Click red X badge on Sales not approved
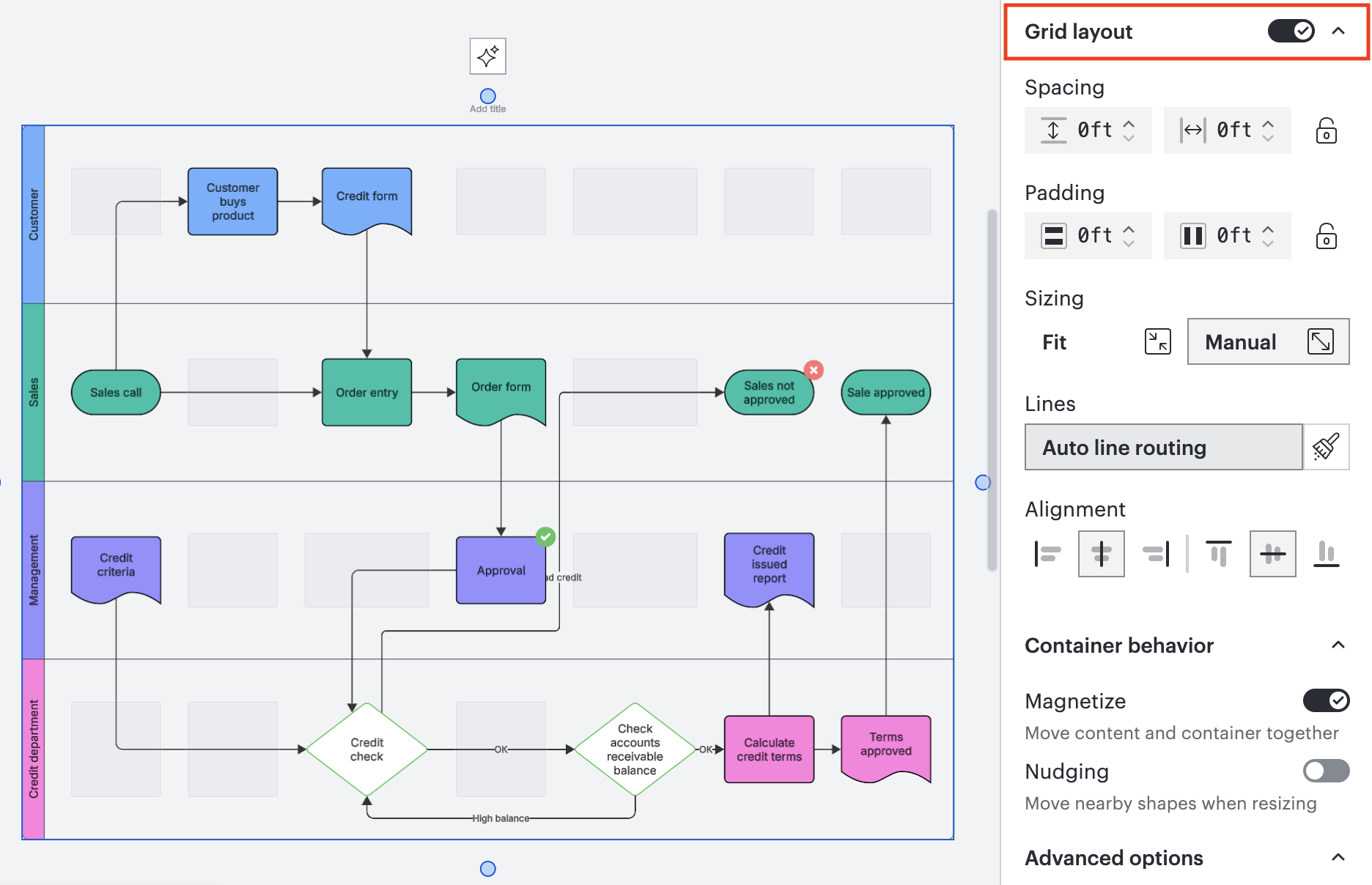Viewport: 1372px width, 885px height. point(814,370)
